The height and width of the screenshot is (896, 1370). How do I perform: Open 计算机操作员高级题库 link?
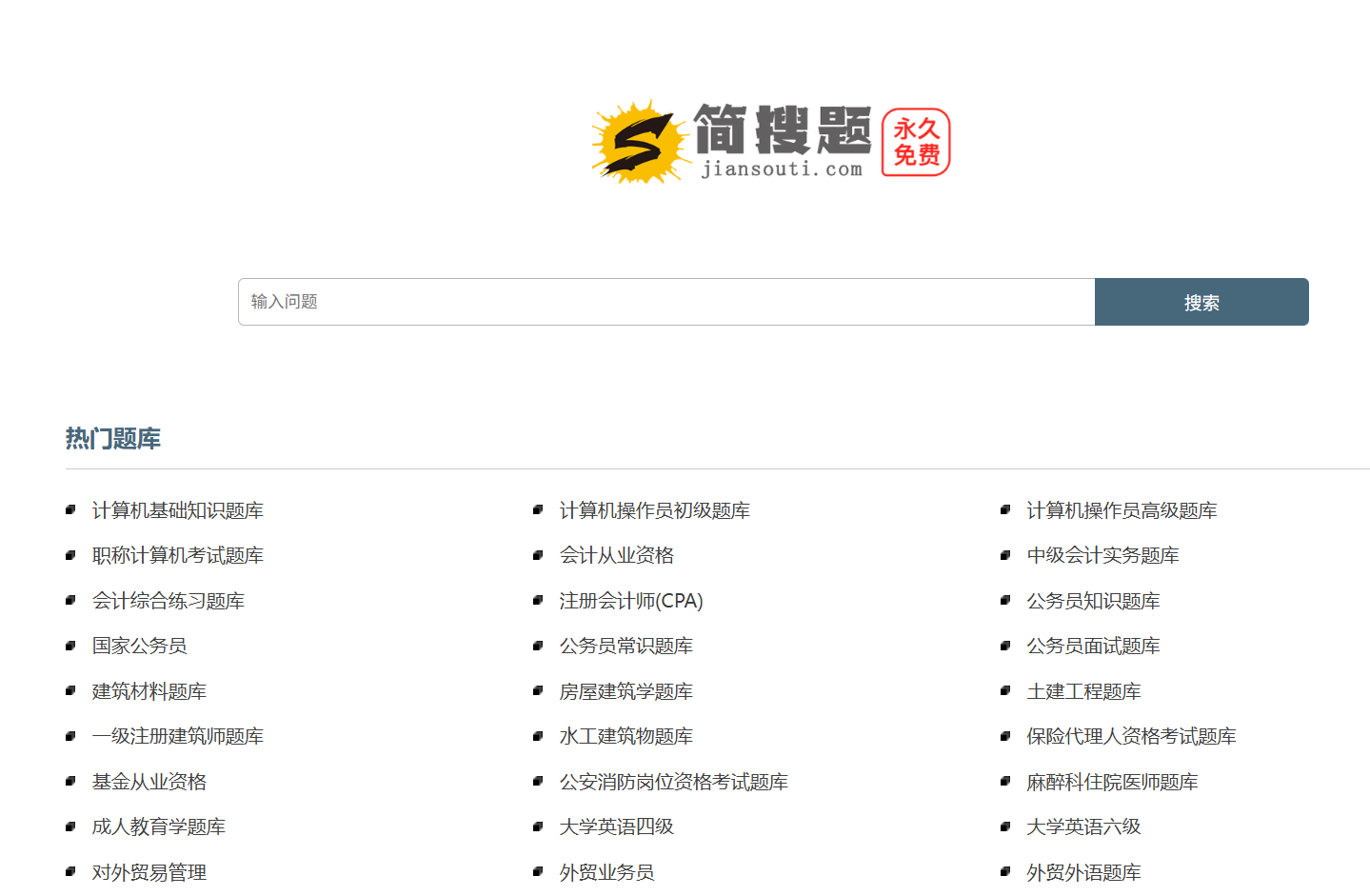click(x=1122, y=510)
